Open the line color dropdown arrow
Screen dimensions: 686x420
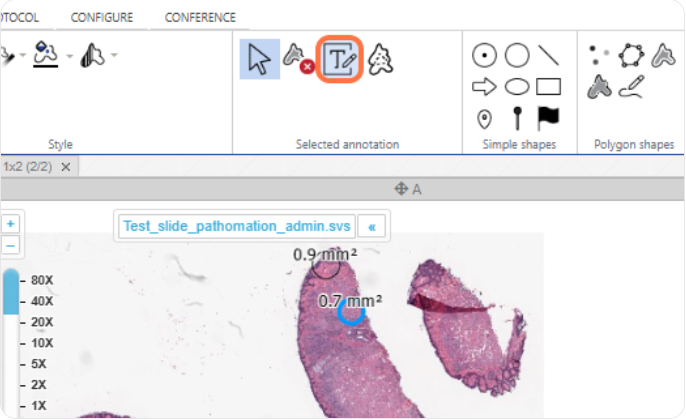point(70,54)
